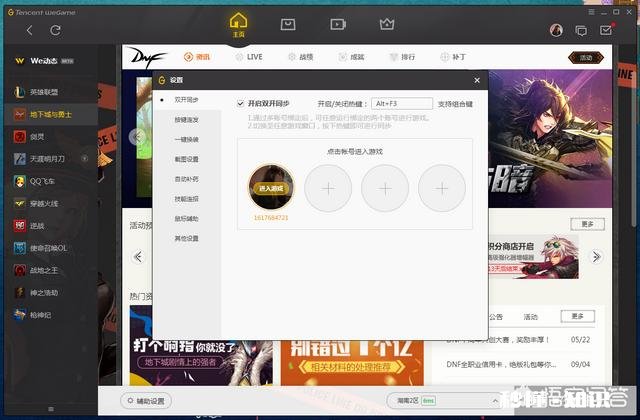Select 英雄联盟 game in sidebar
640x420 pixels.
51,92
